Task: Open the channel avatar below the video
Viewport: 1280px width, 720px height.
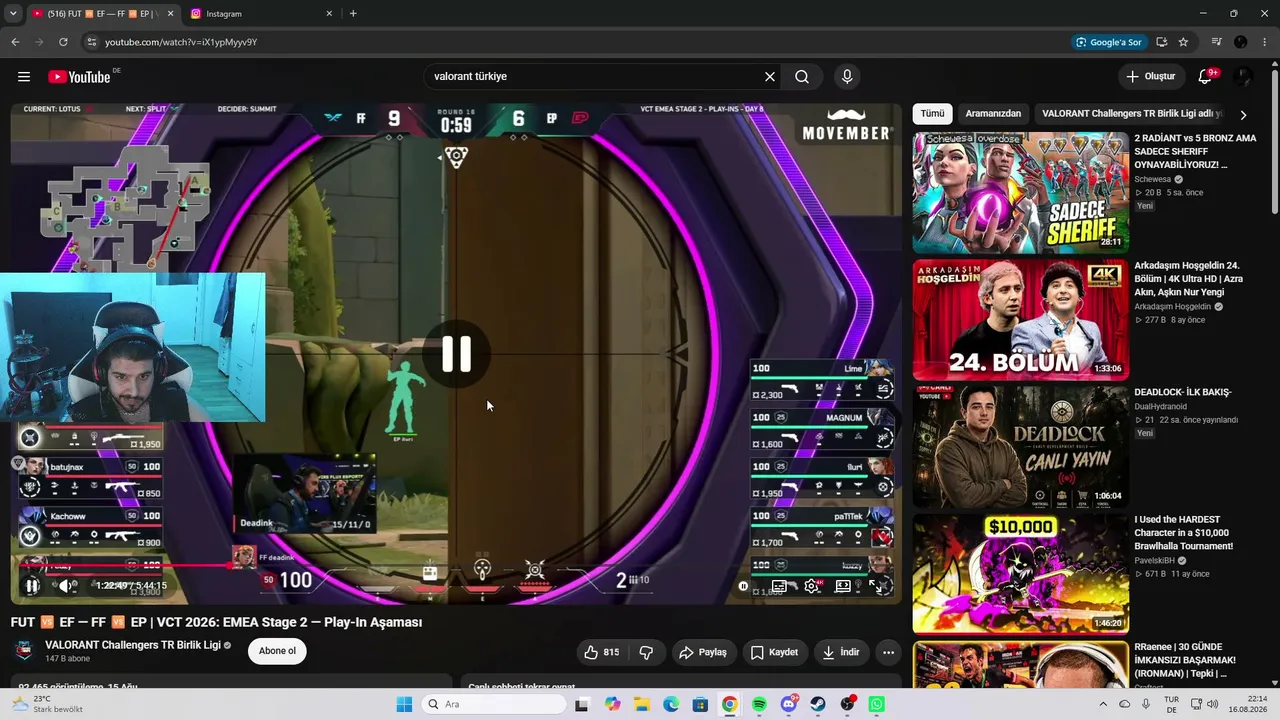Action: (24, 651)
